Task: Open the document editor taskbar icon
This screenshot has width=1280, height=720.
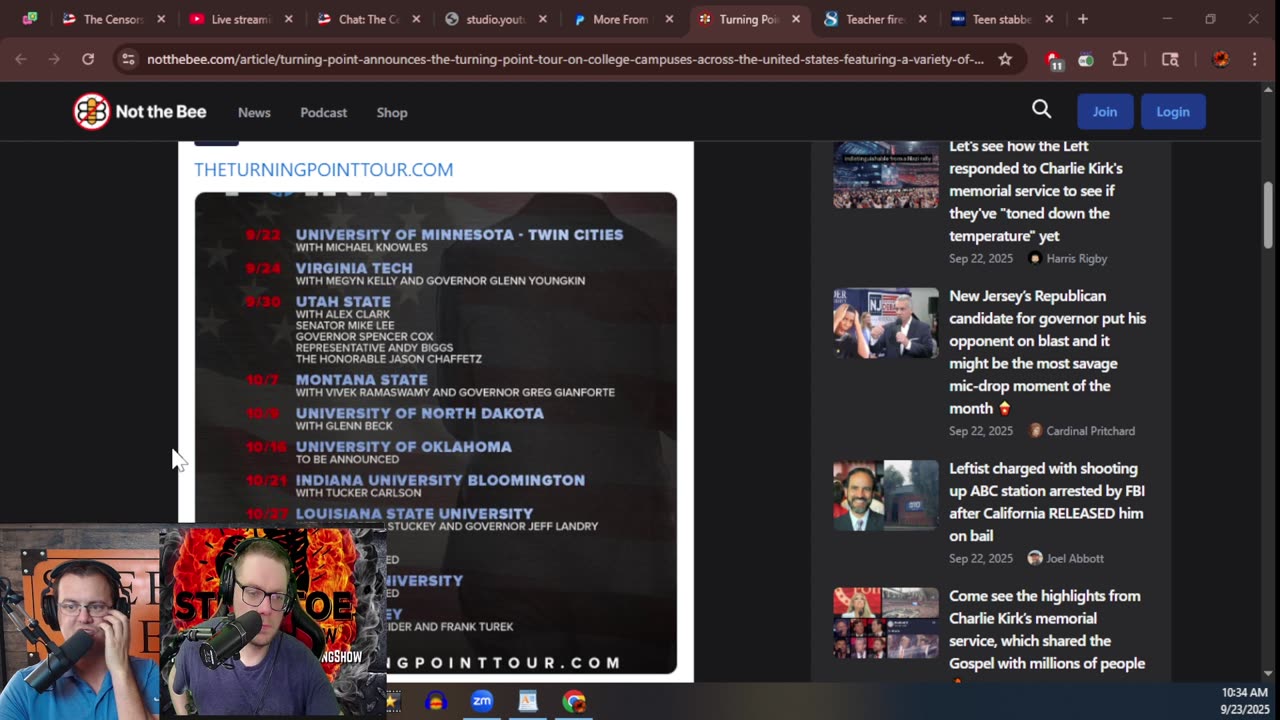Action: click(x=528, y=701)
